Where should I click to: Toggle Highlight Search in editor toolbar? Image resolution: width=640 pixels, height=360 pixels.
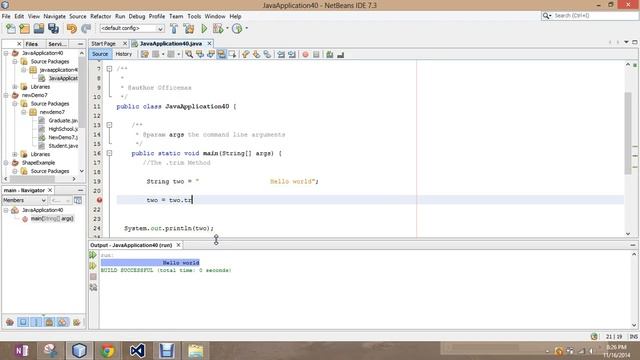pos(221,54)
